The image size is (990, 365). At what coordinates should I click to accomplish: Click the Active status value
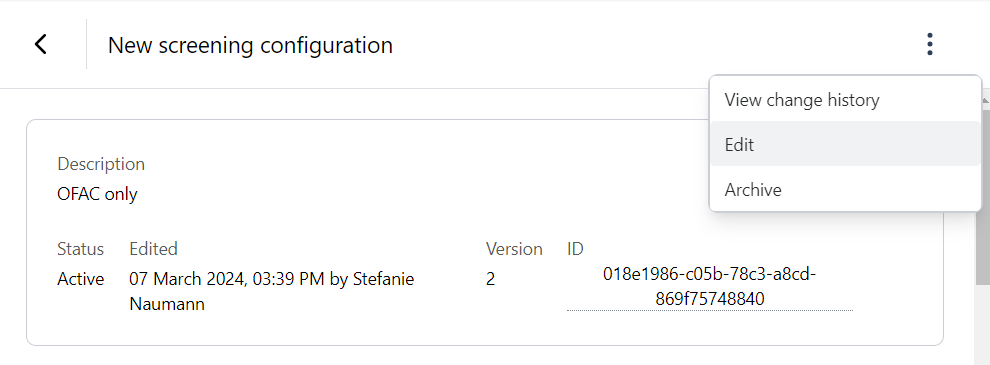click(81, 278)
